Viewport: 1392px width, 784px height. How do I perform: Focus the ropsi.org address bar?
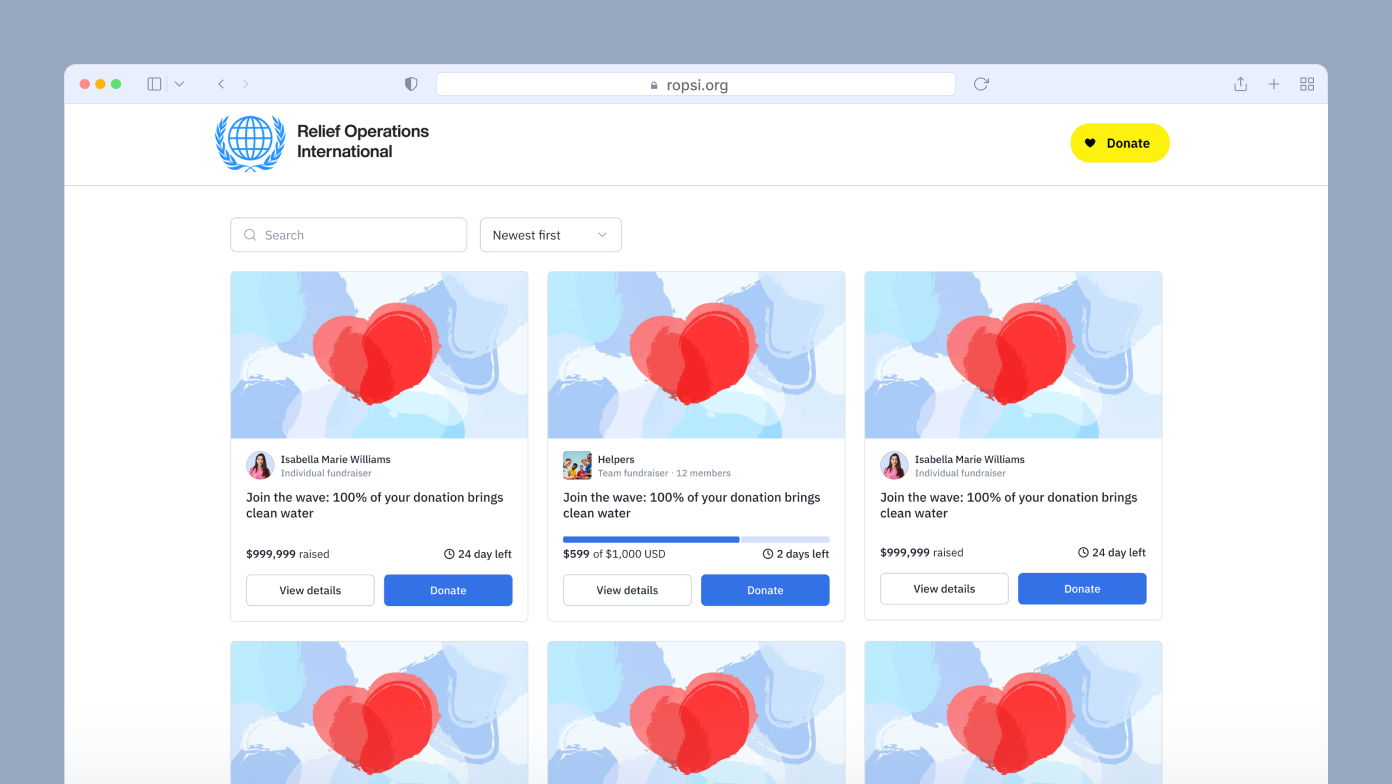point(696,84)
